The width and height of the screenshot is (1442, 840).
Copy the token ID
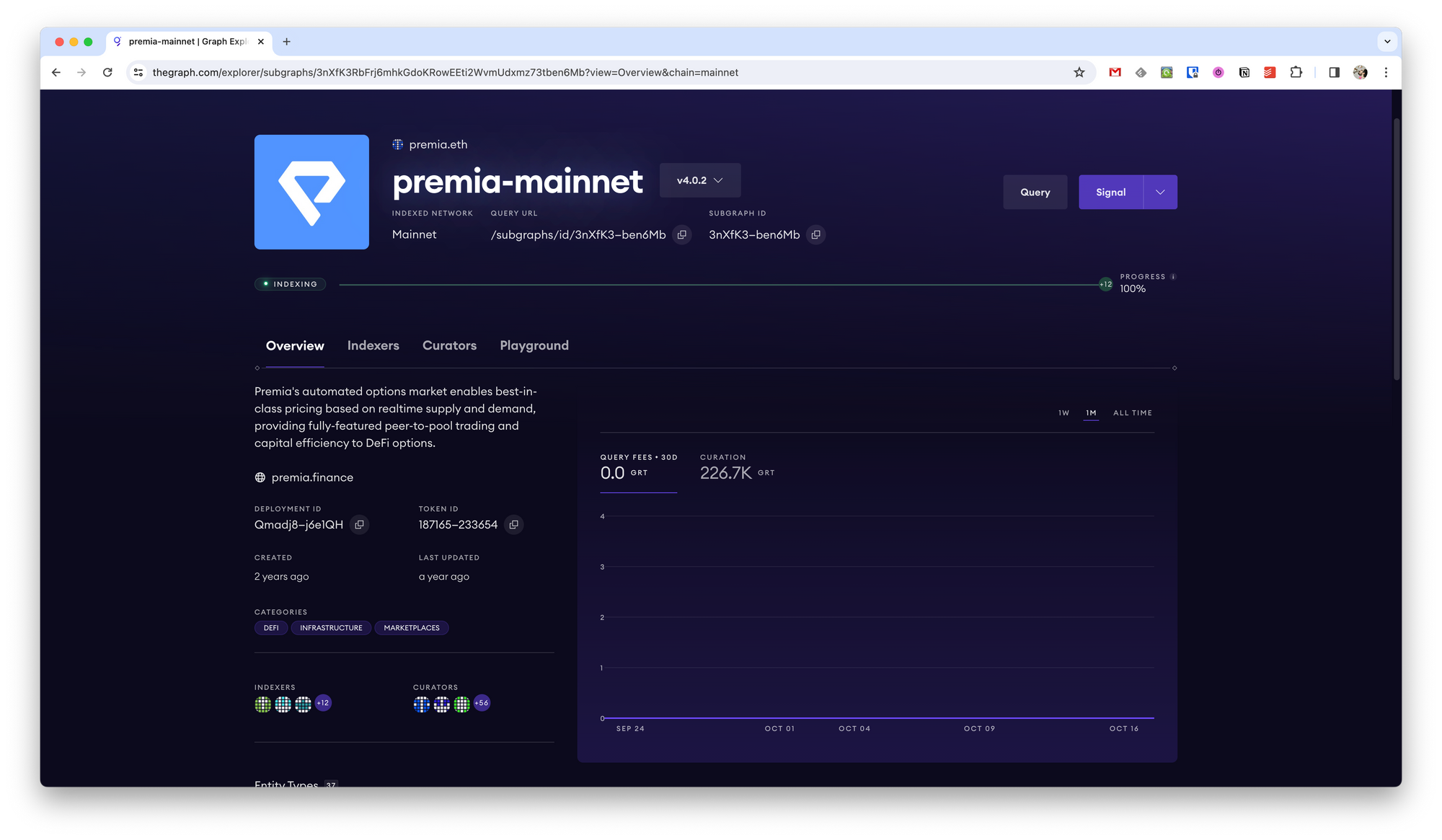513,525
